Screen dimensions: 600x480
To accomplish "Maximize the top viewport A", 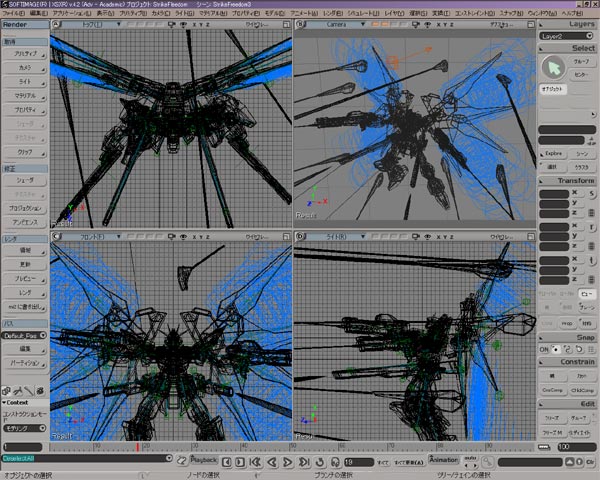I will pos(286,24).
